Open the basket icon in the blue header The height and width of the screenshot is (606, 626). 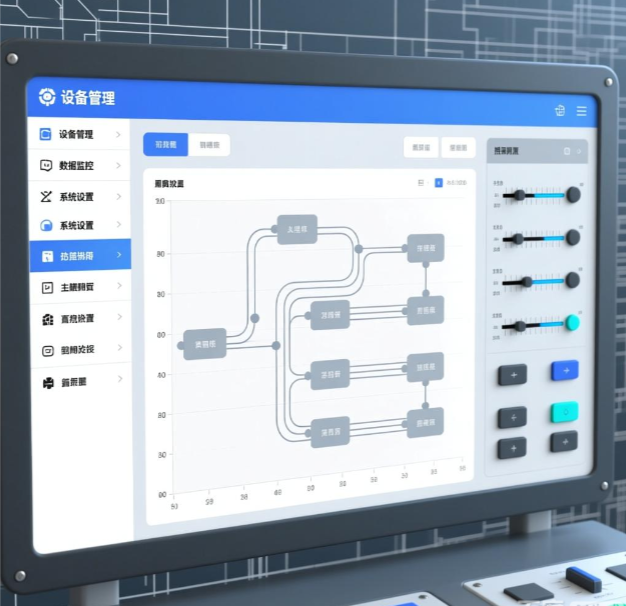tap(560, 110)
